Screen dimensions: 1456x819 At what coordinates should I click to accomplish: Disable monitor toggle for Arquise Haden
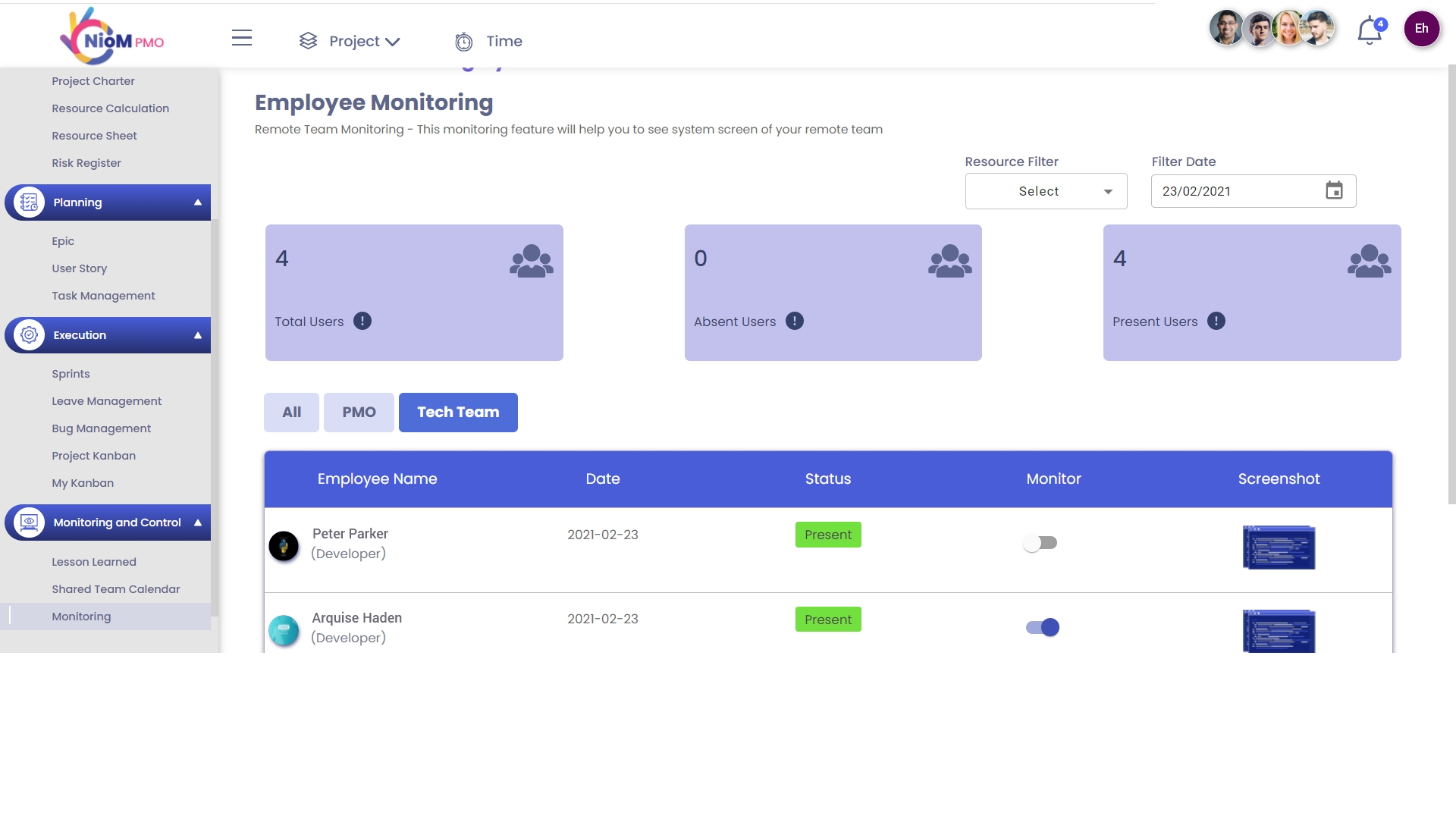tap(1043, 627)
